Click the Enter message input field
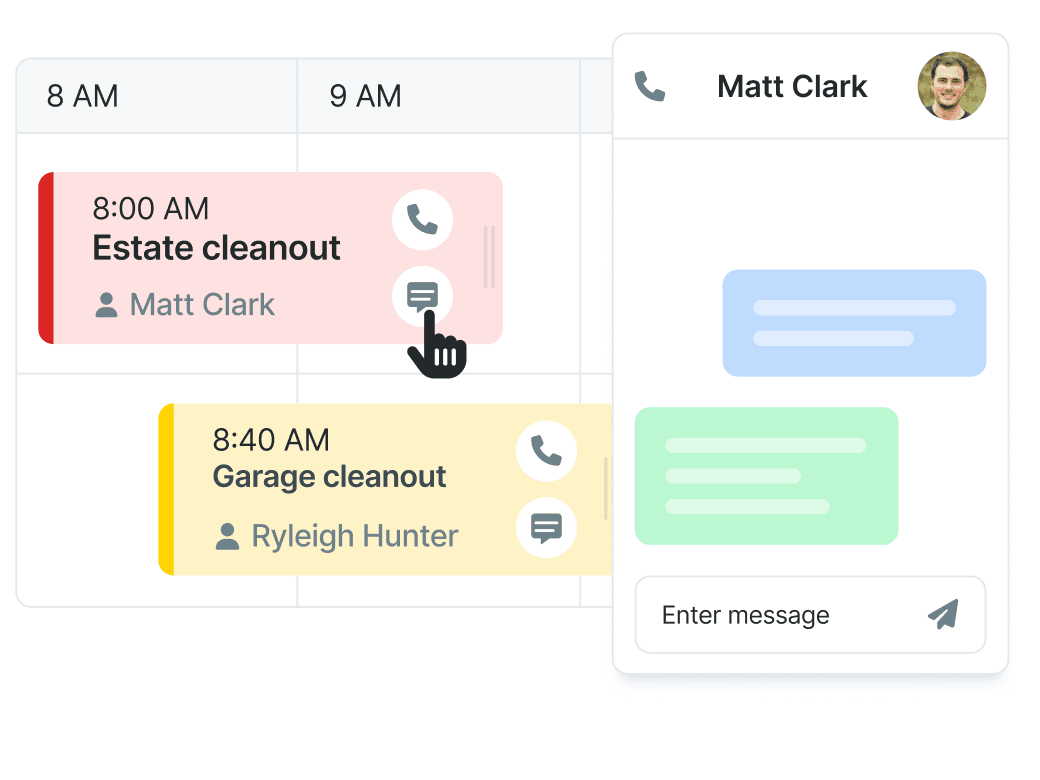 811,615
